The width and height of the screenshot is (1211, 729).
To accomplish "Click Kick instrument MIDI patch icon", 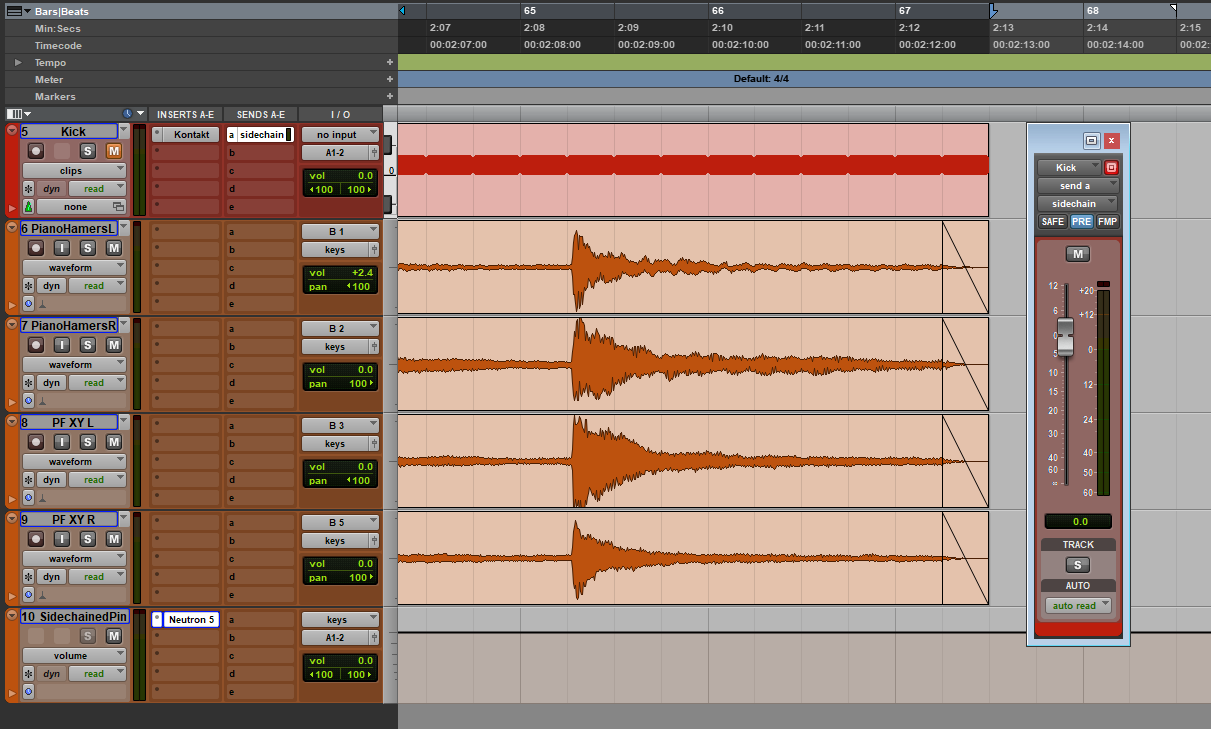I will [28, 207].
